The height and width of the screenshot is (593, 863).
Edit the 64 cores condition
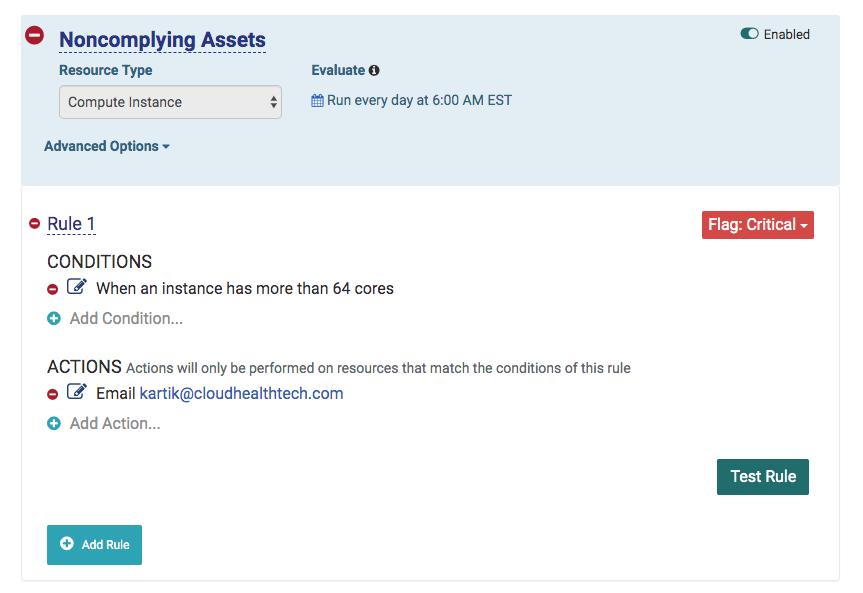77,288
